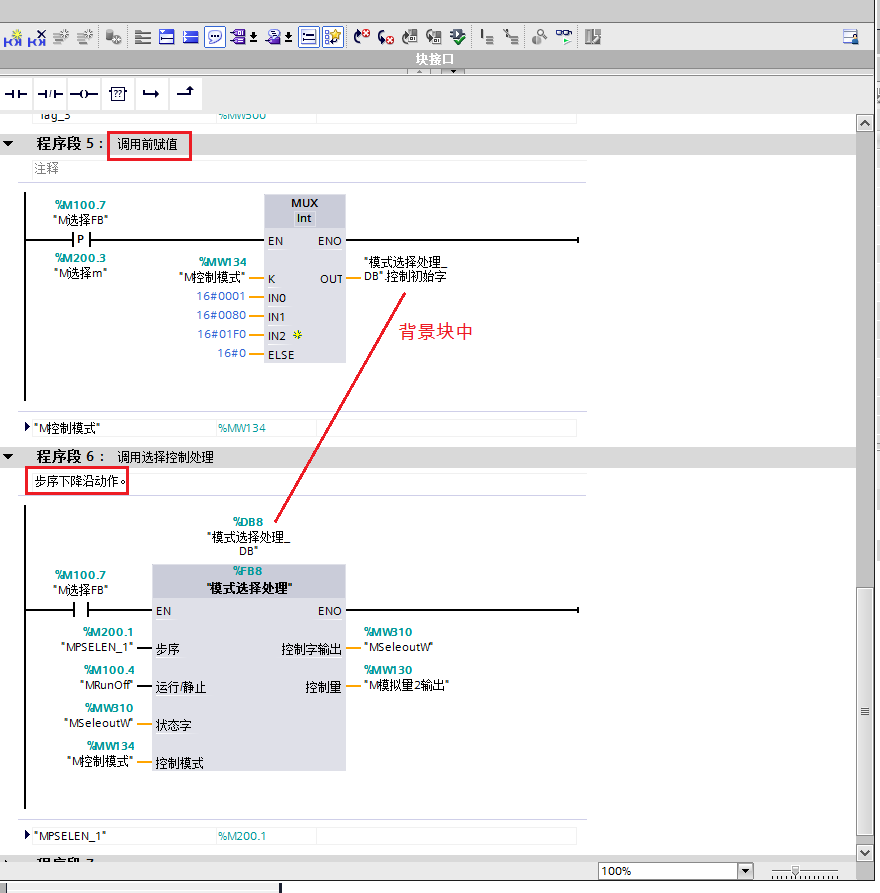Click the 16#01F0 value at IN2
Image resolution: width=880 pixels, height=893 pixels.
click(x=222, y=334)
